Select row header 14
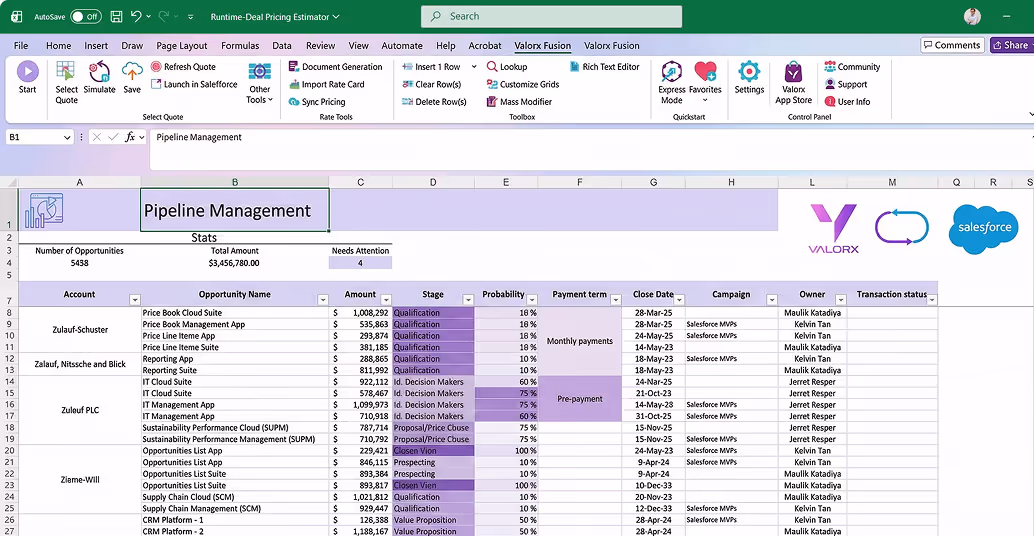Viewport: 1034px width, 536px height. (x=9, y=382)
